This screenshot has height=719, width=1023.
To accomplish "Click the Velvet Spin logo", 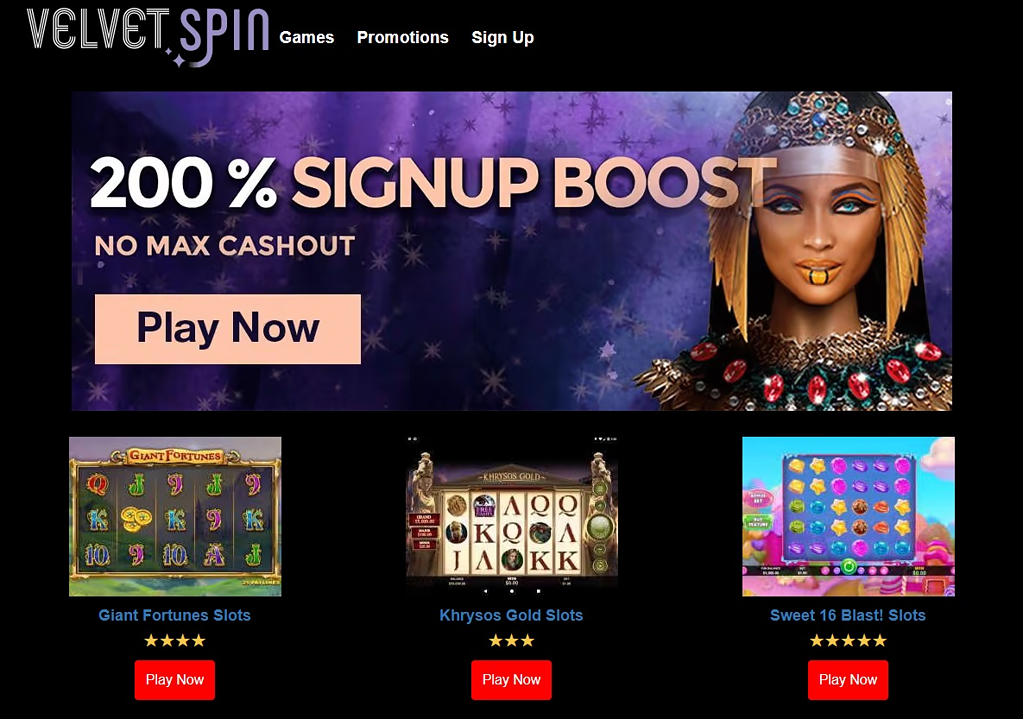I will pyautogui.click(x=147, y=36).
